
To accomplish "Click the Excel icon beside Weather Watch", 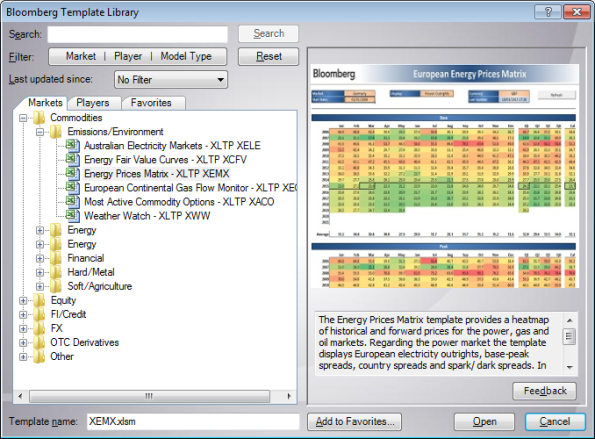I will (72, 216).
